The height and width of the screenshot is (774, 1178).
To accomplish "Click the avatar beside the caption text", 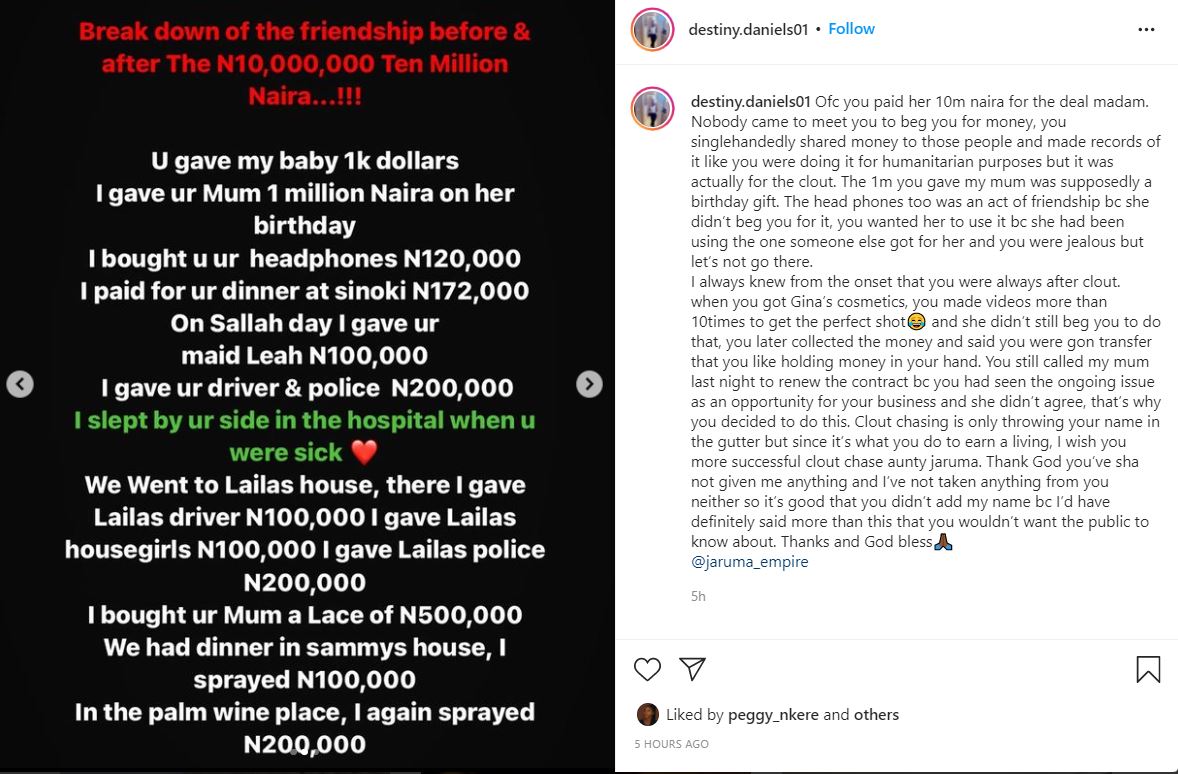I will click(652, 108).
